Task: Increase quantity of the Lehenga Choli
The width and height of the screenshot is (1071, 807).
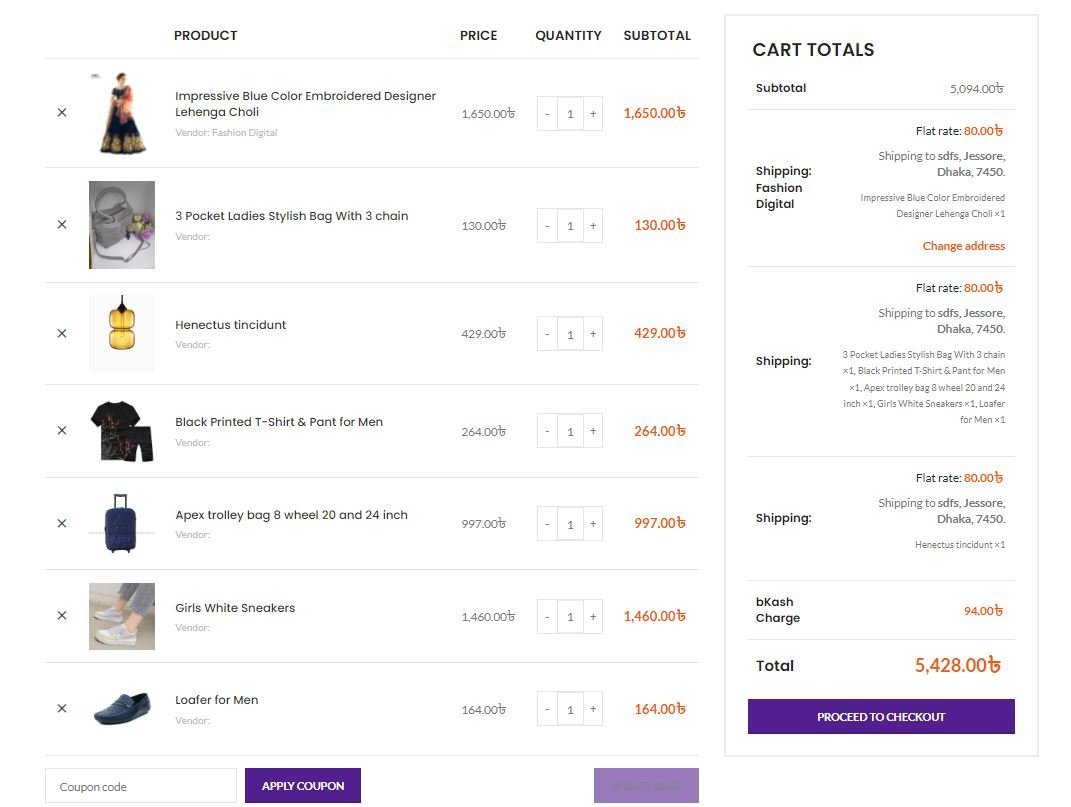Action: (x=593, y=113)
